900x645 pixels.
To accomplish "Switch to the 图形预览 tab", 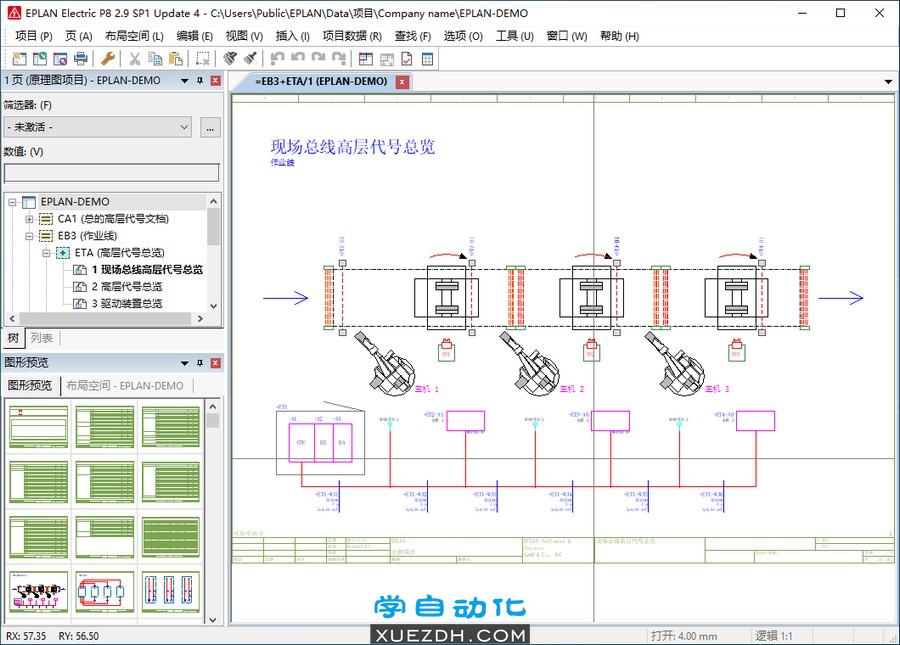I will [x=30, y=386].
